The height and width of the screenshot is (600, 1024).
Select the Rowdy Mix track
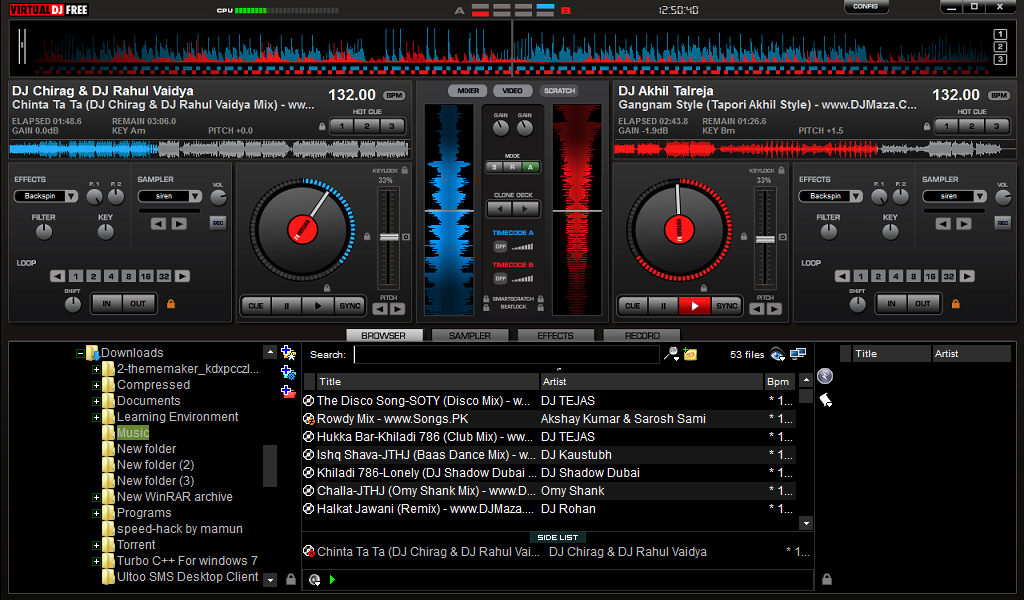pyautogui.click(x=549, y=418)
